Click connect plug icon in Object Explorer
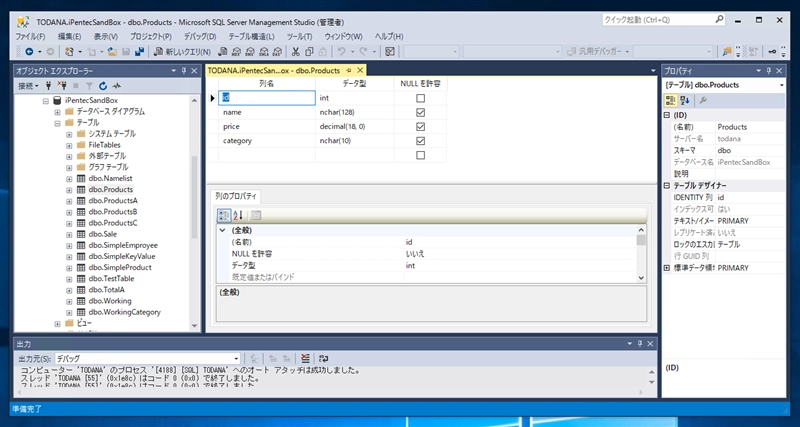The height and width of the screenshot is (427, 800). click(49, 86)
